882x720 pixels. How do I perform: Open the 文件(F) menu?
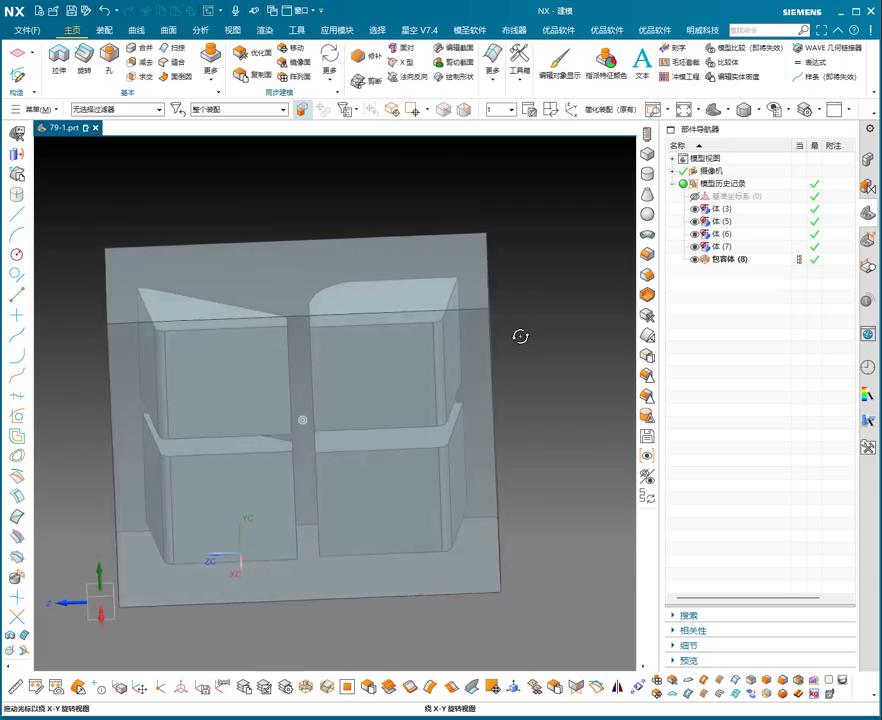click(27, 30)
